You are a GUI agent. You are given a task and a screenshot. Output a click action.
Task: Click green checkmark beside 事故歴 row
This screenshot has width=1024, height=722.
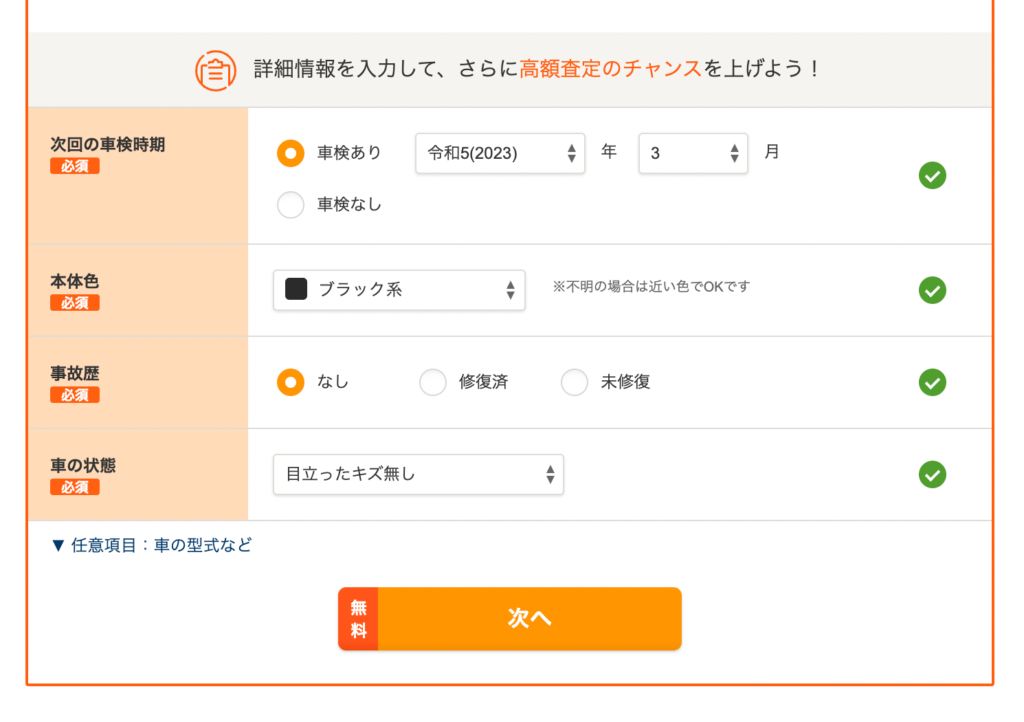point(932,383)
